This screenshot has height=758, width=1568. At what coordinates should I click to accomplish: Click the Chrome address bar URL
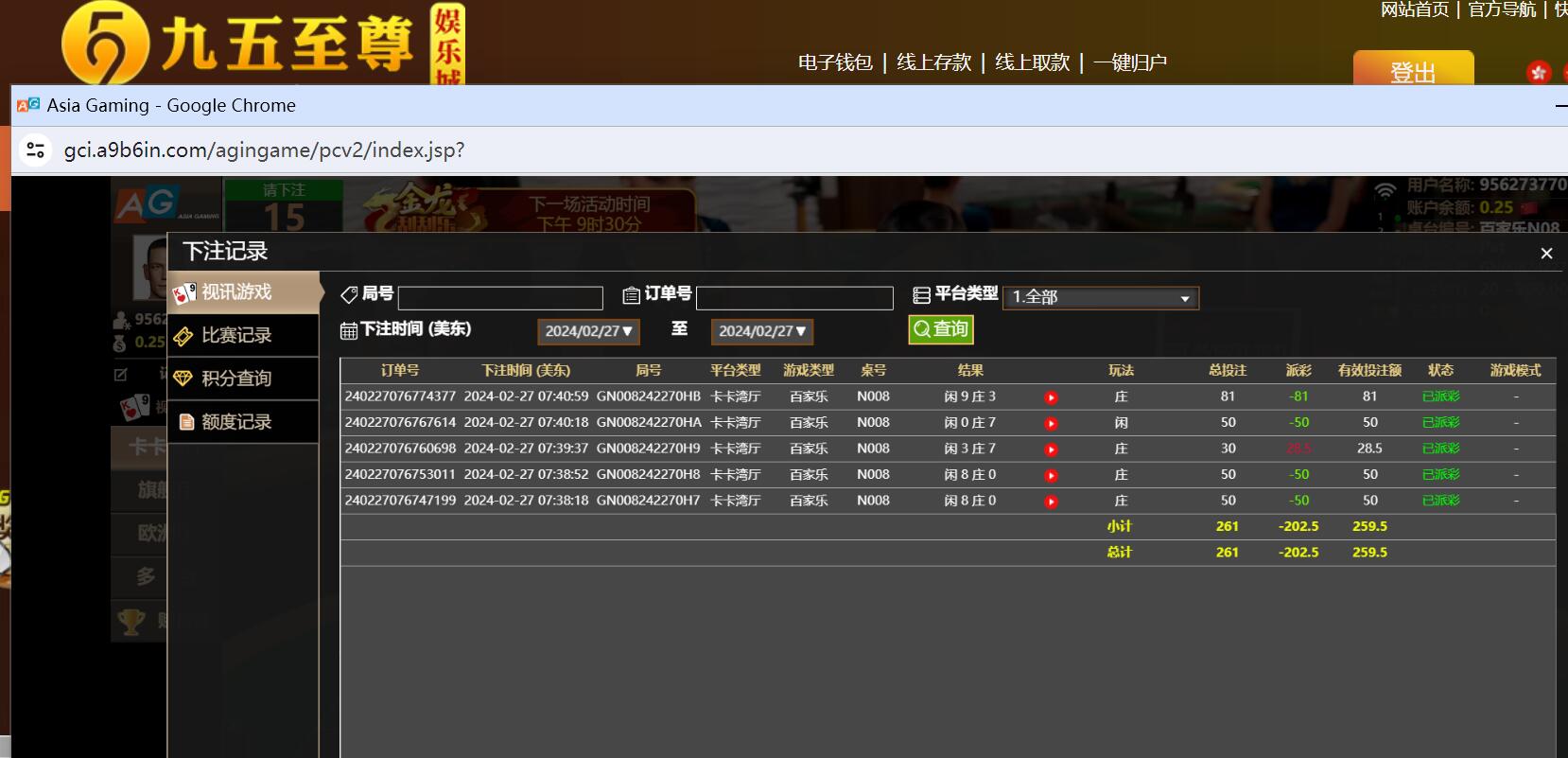pyautogui.click(x=264, y=150)
